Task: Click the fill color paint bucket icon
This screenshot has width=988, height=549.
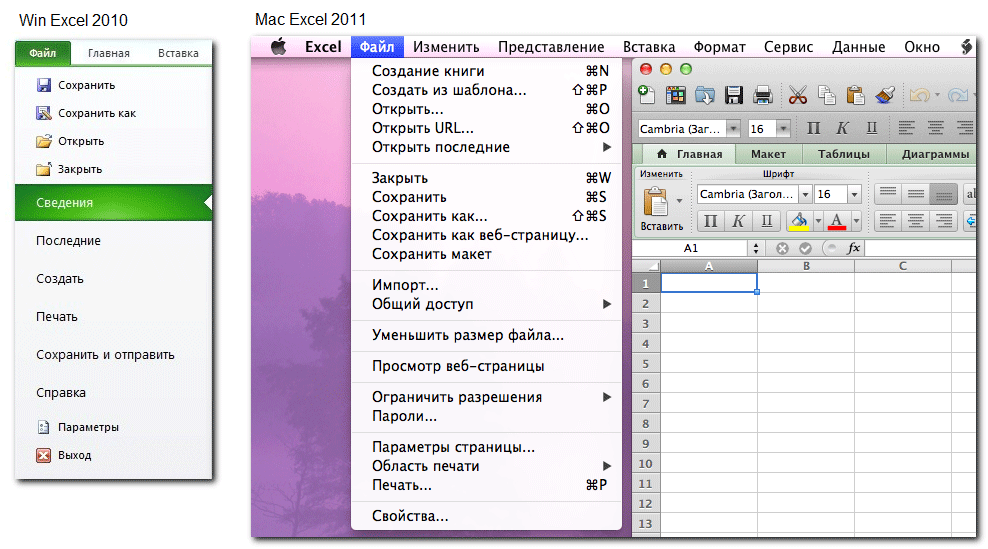Action: (x=799, y=221)
